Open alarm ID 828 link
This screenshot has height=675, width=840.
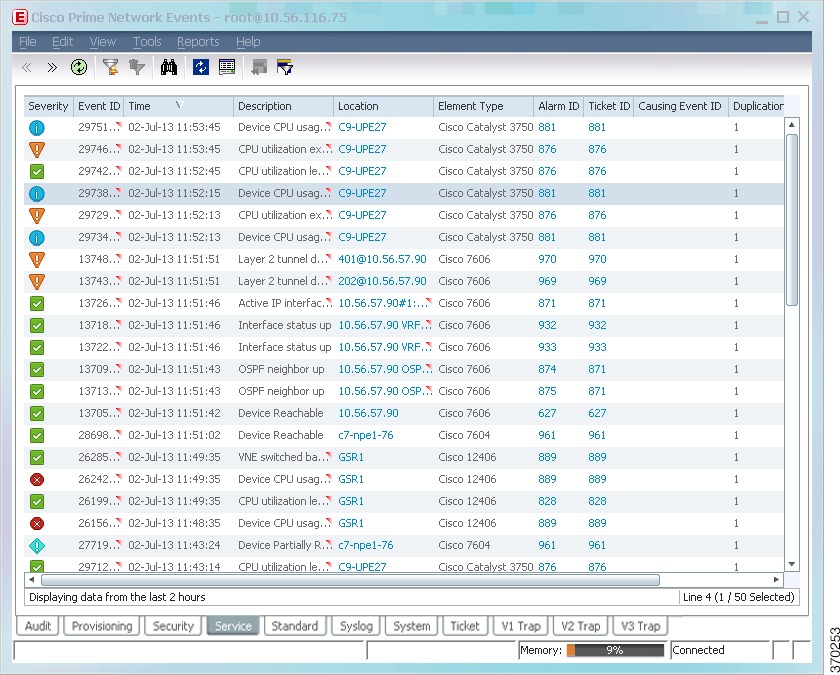tap(548, 501)
